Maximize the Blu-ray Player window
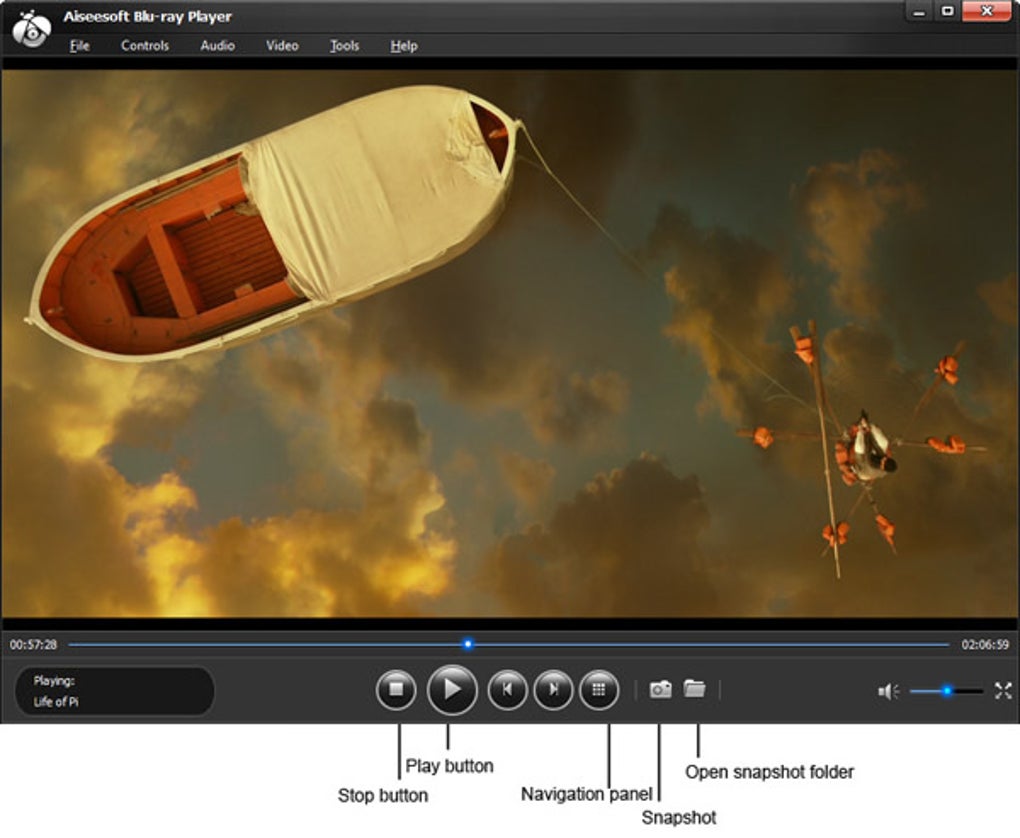 [x=947, y=11]
